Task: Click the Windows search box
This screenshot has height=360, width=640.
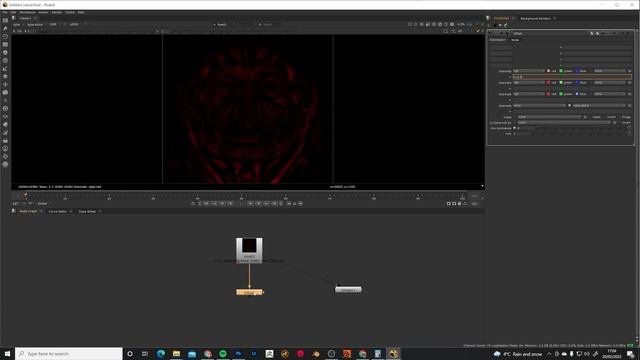Action: coord(69,353)
